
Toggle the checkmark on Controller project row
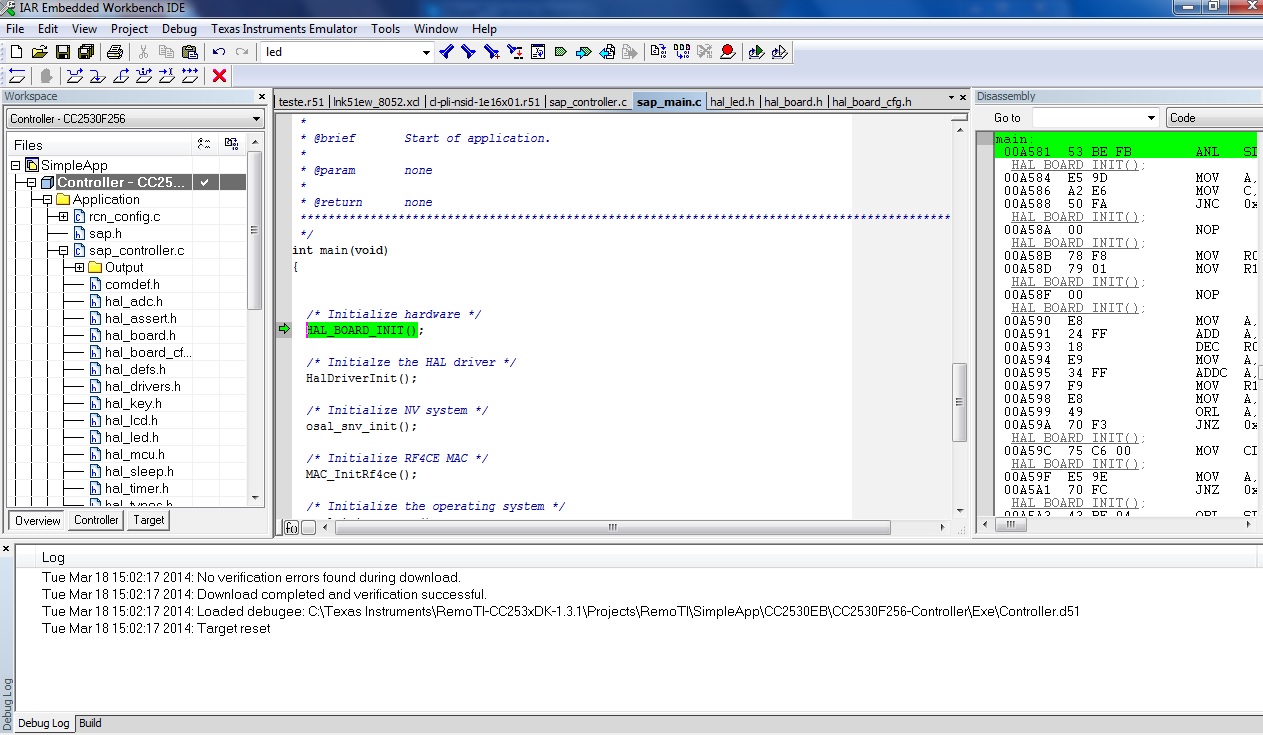(204, 182)
